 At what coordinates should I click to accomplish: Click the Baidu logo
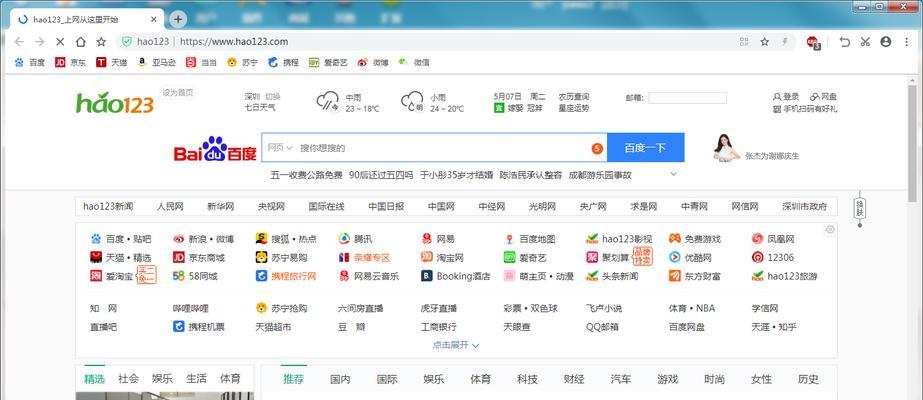pos(215,149)
